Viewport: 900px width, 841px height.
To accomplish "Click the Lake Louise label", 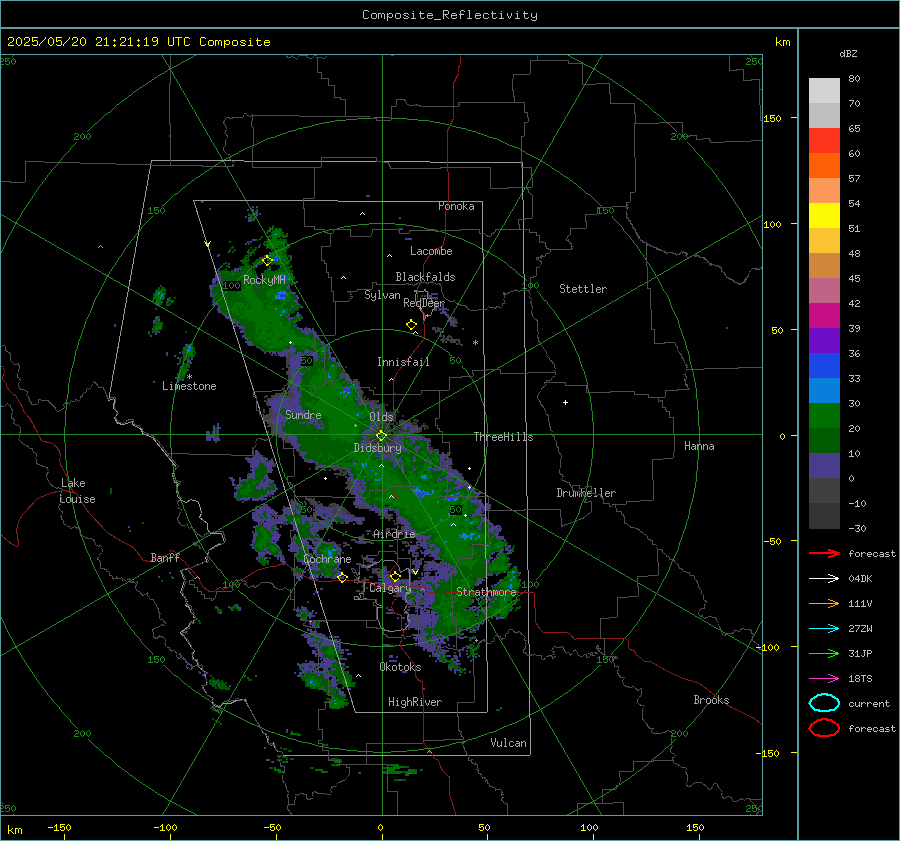I will pos(77,491).
